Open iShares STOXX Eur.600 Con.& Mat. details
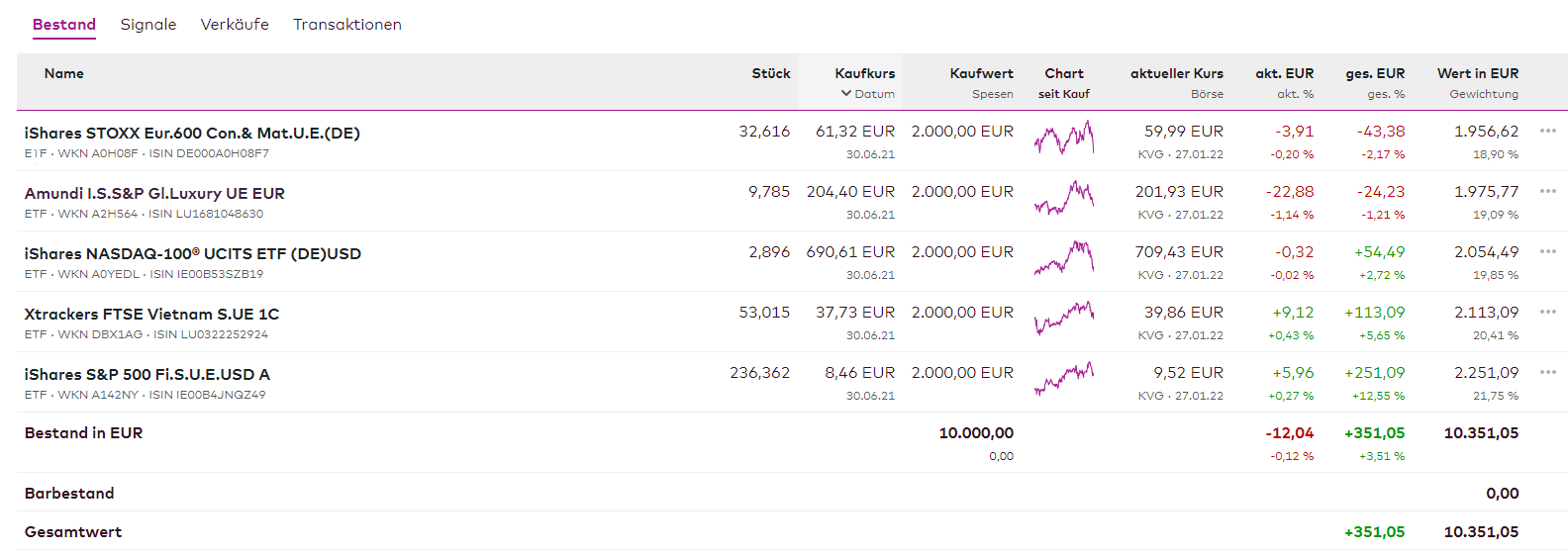The width and height of the screenshot is (1568, 554). tap(192, 134)
